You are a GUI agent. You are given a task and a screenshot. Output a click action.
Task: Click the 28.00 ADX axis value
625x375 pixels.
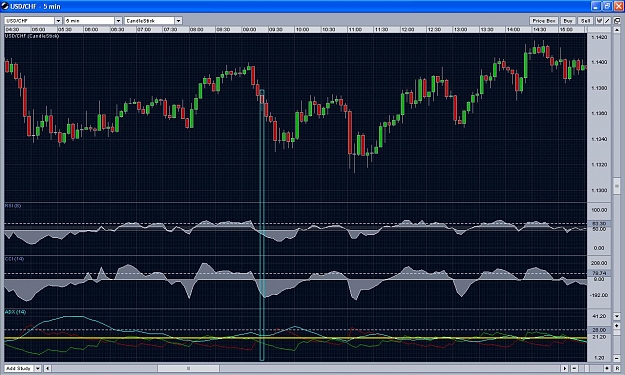click(x=599, y=330)
